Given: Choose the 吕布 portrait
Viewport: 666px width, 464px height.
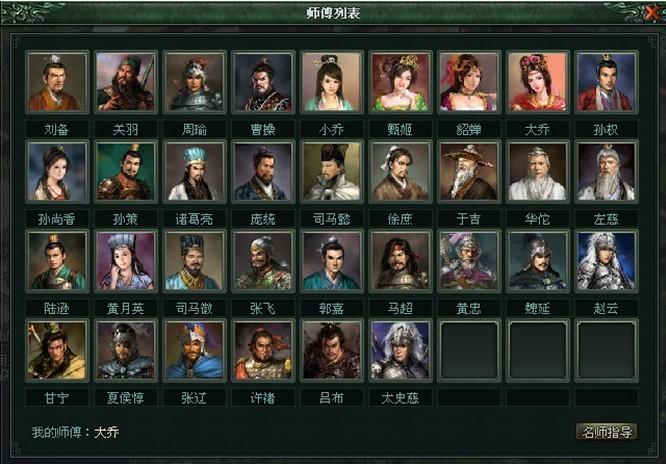Looking at the screenshot, I should (x=332, y=351).
